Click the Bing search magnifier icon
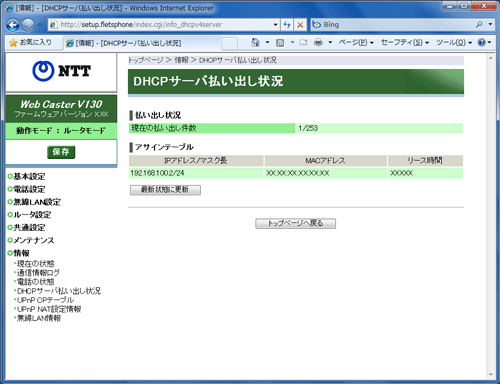Screen dimensions: 500x384 [x=479, y=24]
